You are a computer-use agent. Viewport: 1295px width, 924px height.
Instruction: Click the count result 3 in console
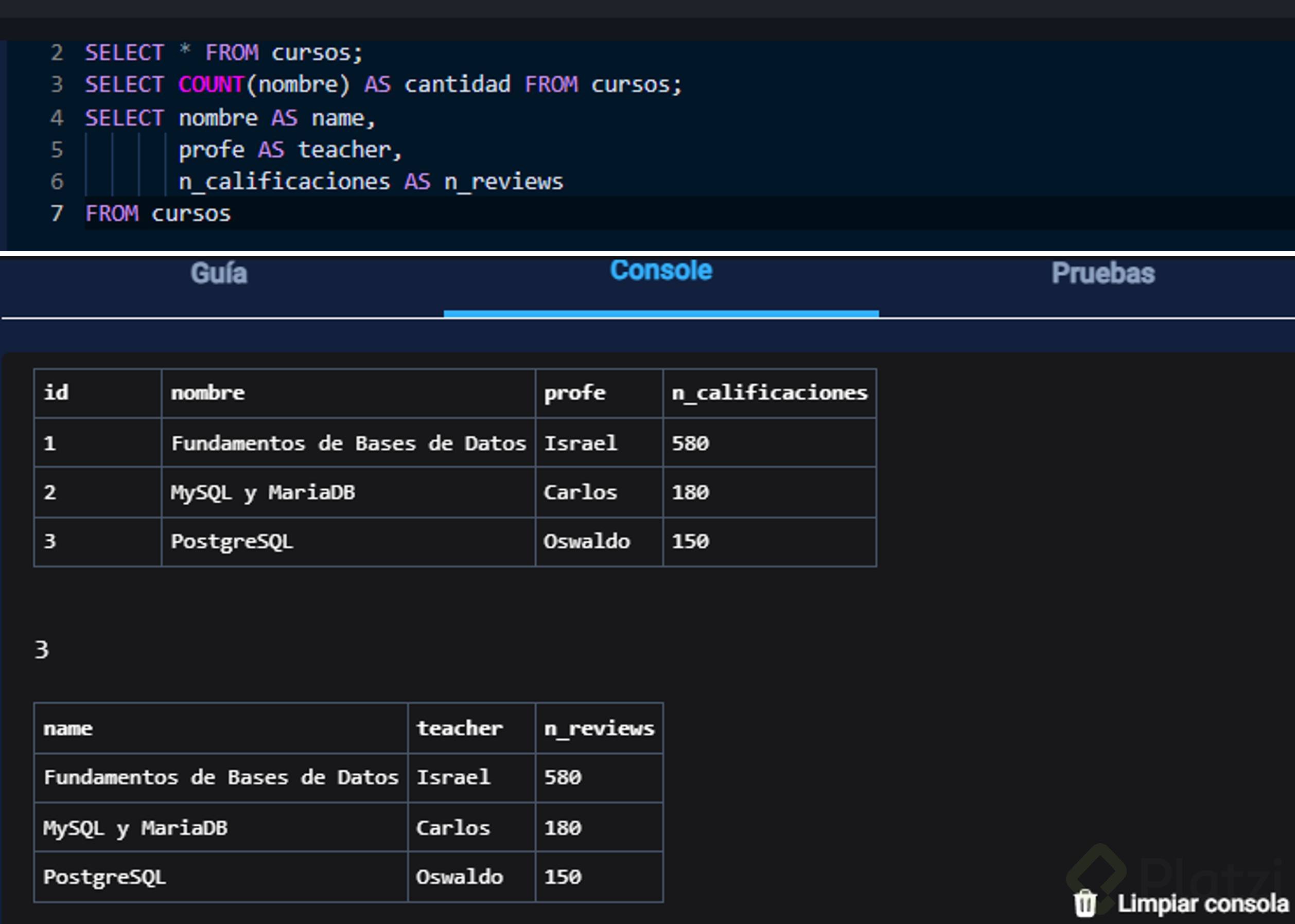coord(42,650)
